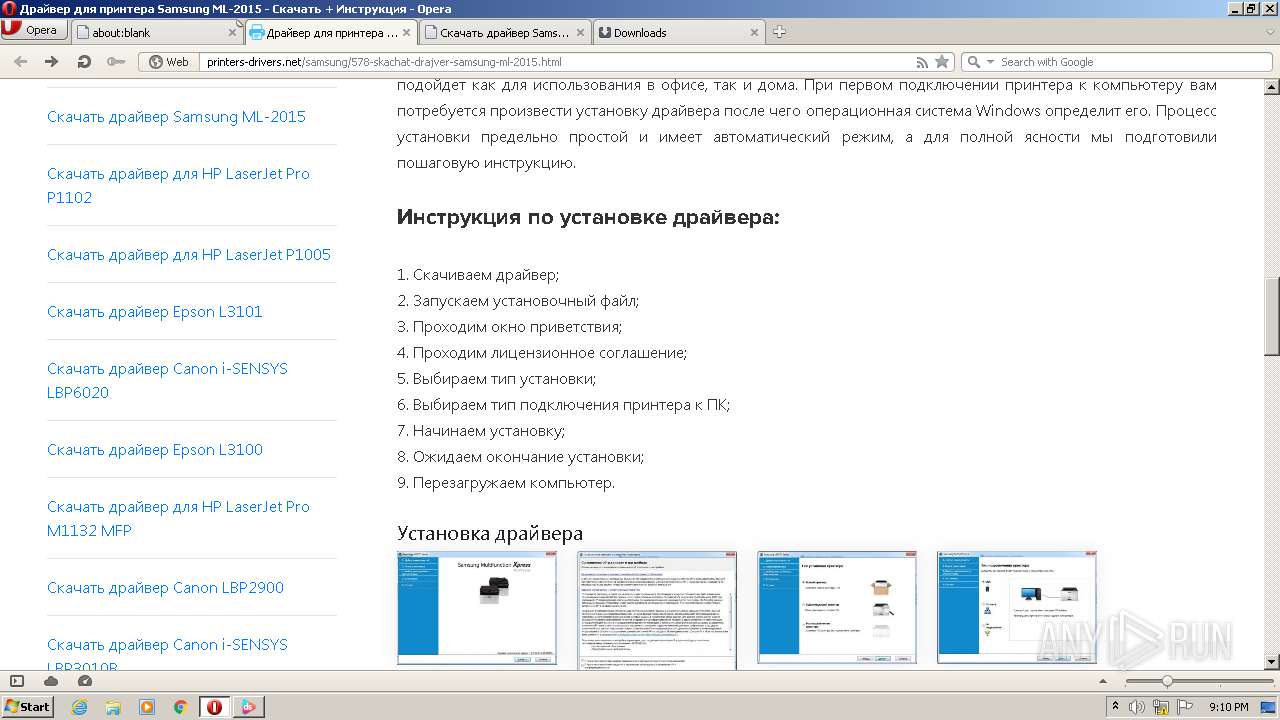Click 'Инструкция по установке драйвера:' heading
The width and height of the screenshot is (1280, 720).
[x=588, y=217]
